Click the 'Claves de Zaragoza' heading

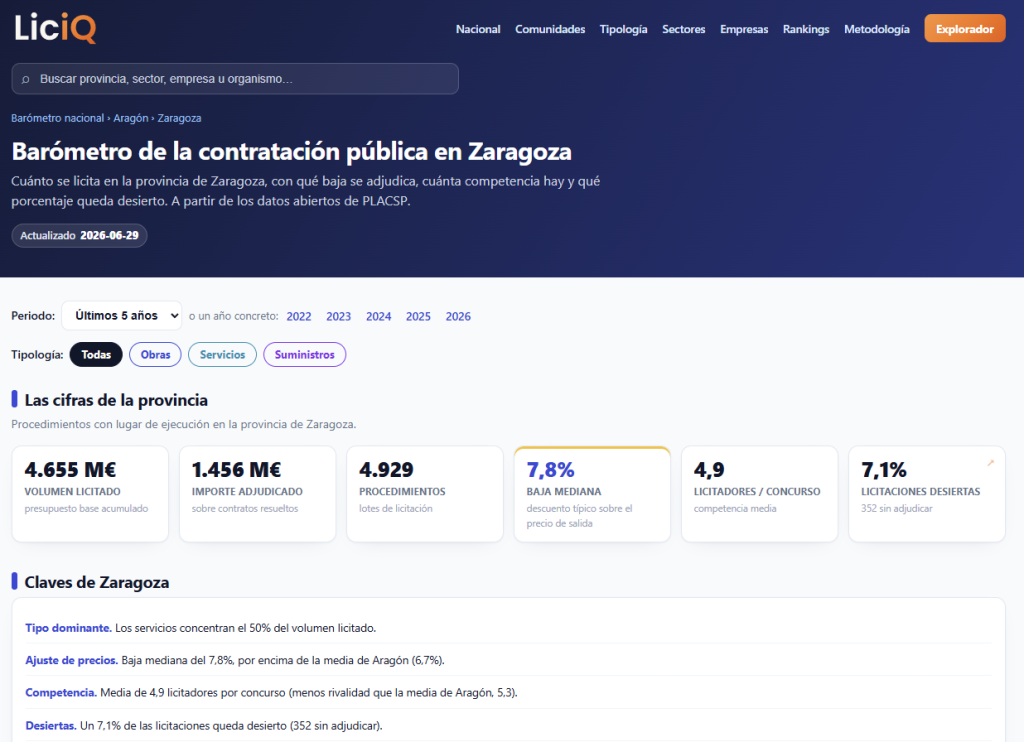(97, 582)
